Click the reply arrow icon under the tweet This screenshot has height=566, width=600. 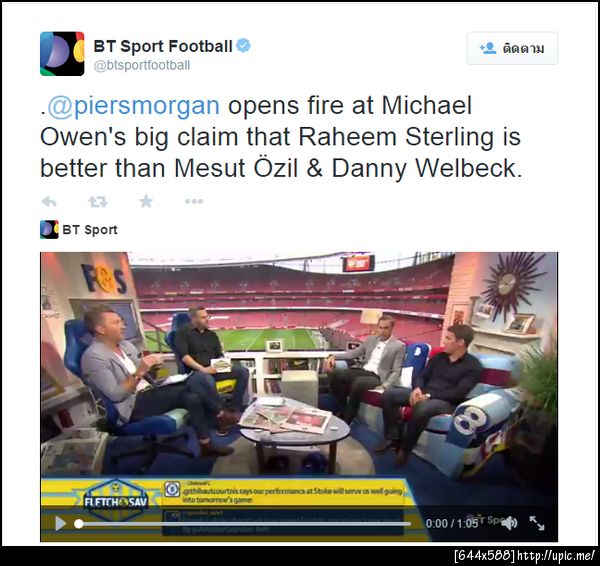49,201
